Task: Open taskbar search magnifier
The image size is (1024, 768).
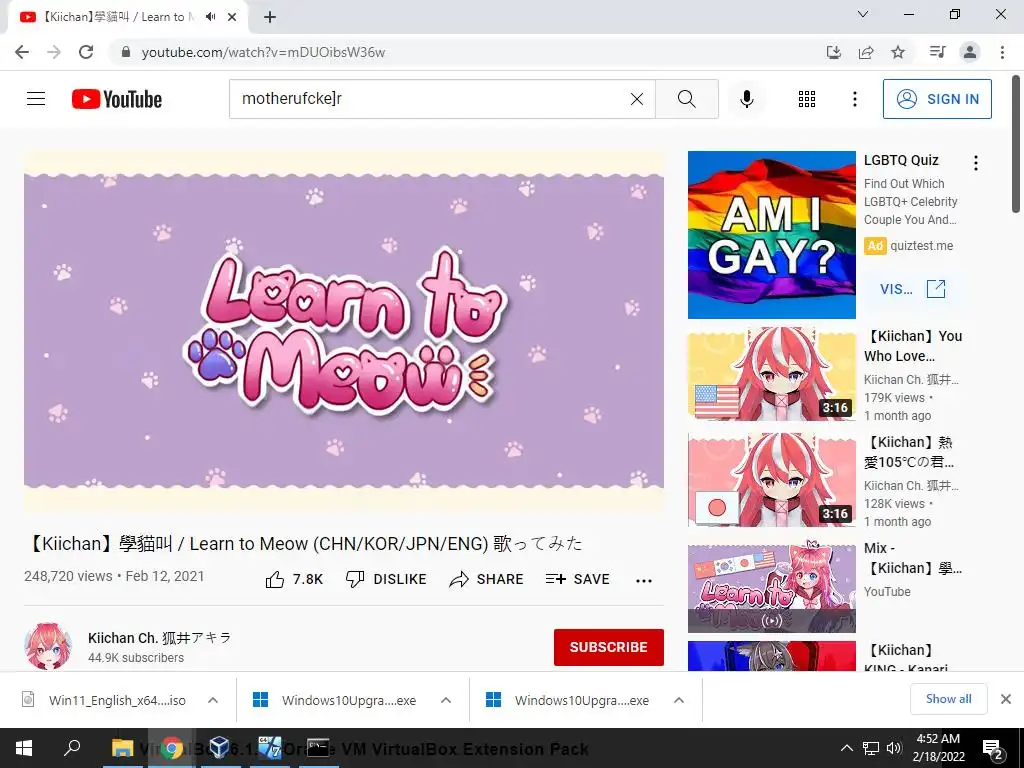Action: pyautogui.click(x=72, y=748)
